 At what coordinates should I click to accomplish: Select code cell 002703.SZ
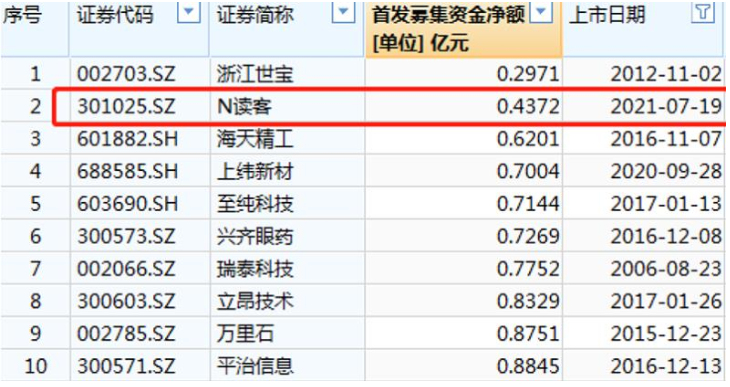126,74
